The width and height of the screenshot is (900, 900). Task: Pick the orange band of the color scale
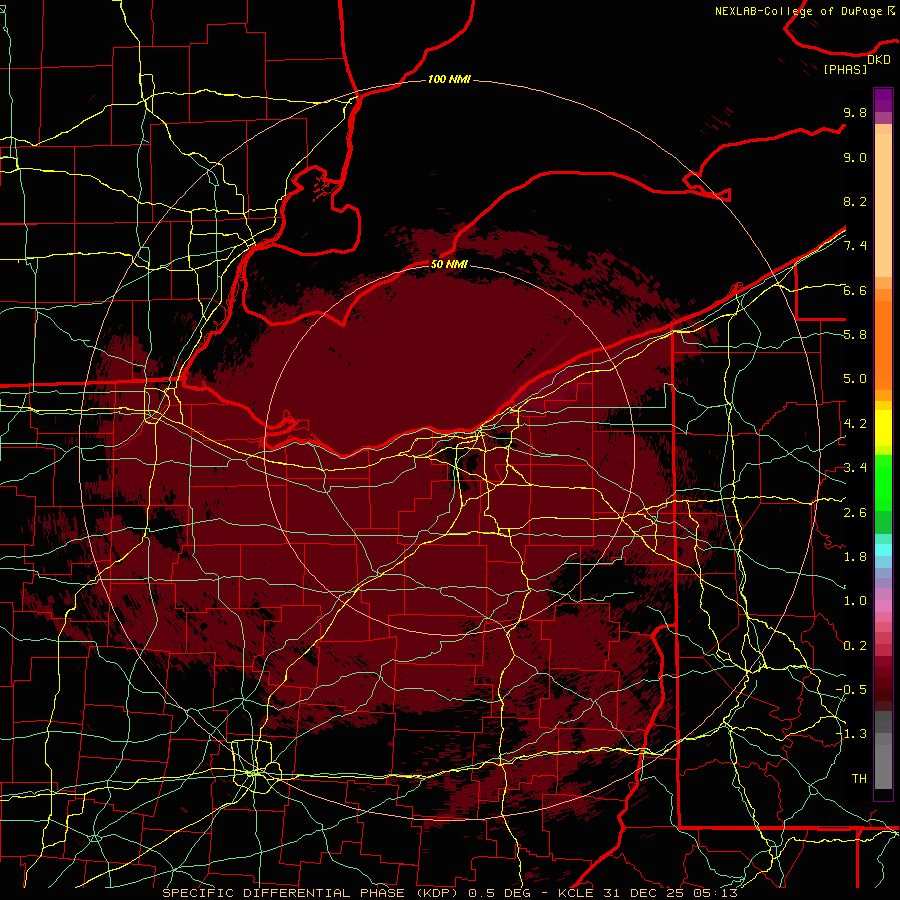pyautogui.click(x=883, y=344)
